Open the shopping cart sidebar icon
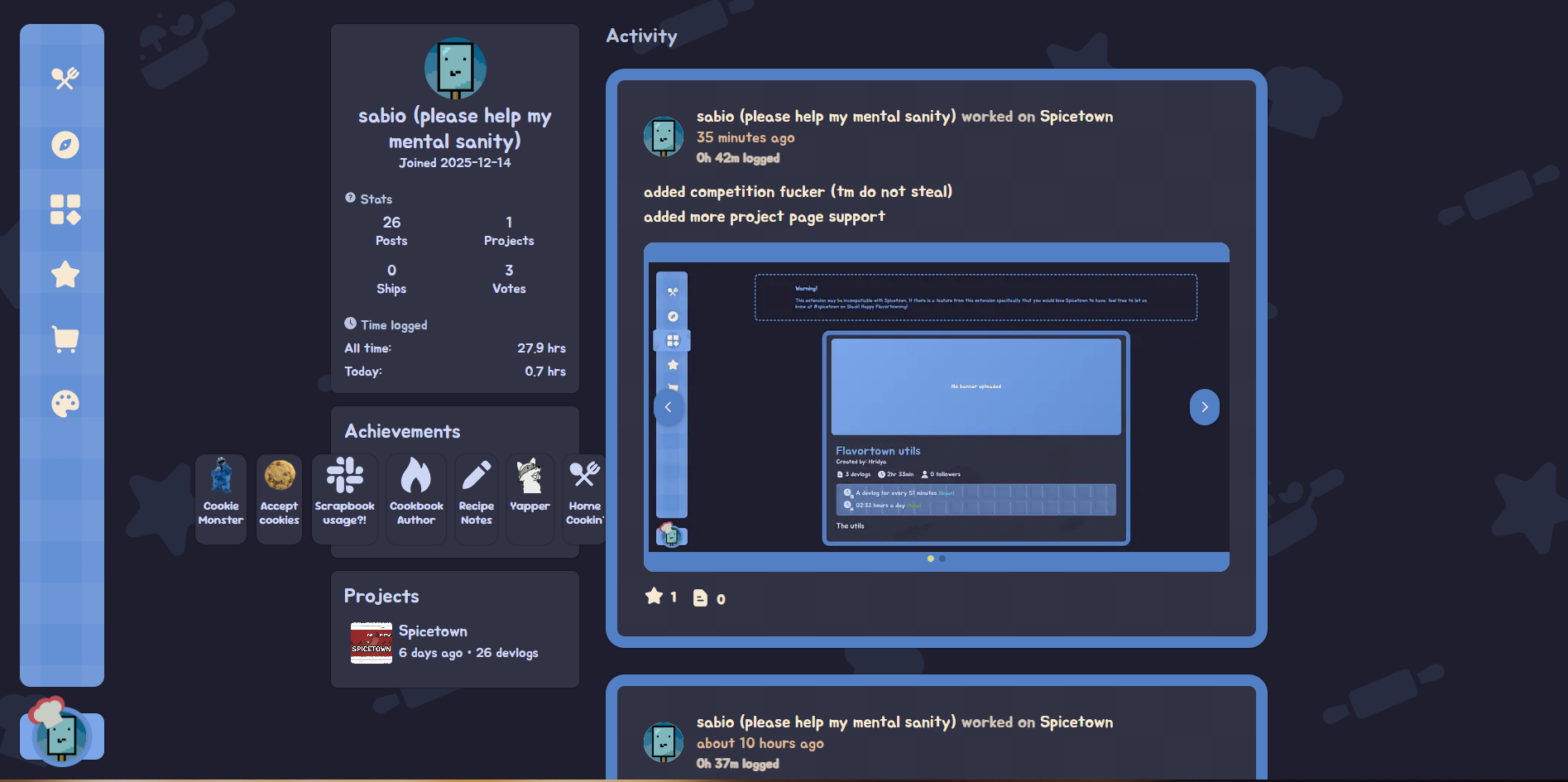Viewport: 1568px width, 782px height. (65, 339)
